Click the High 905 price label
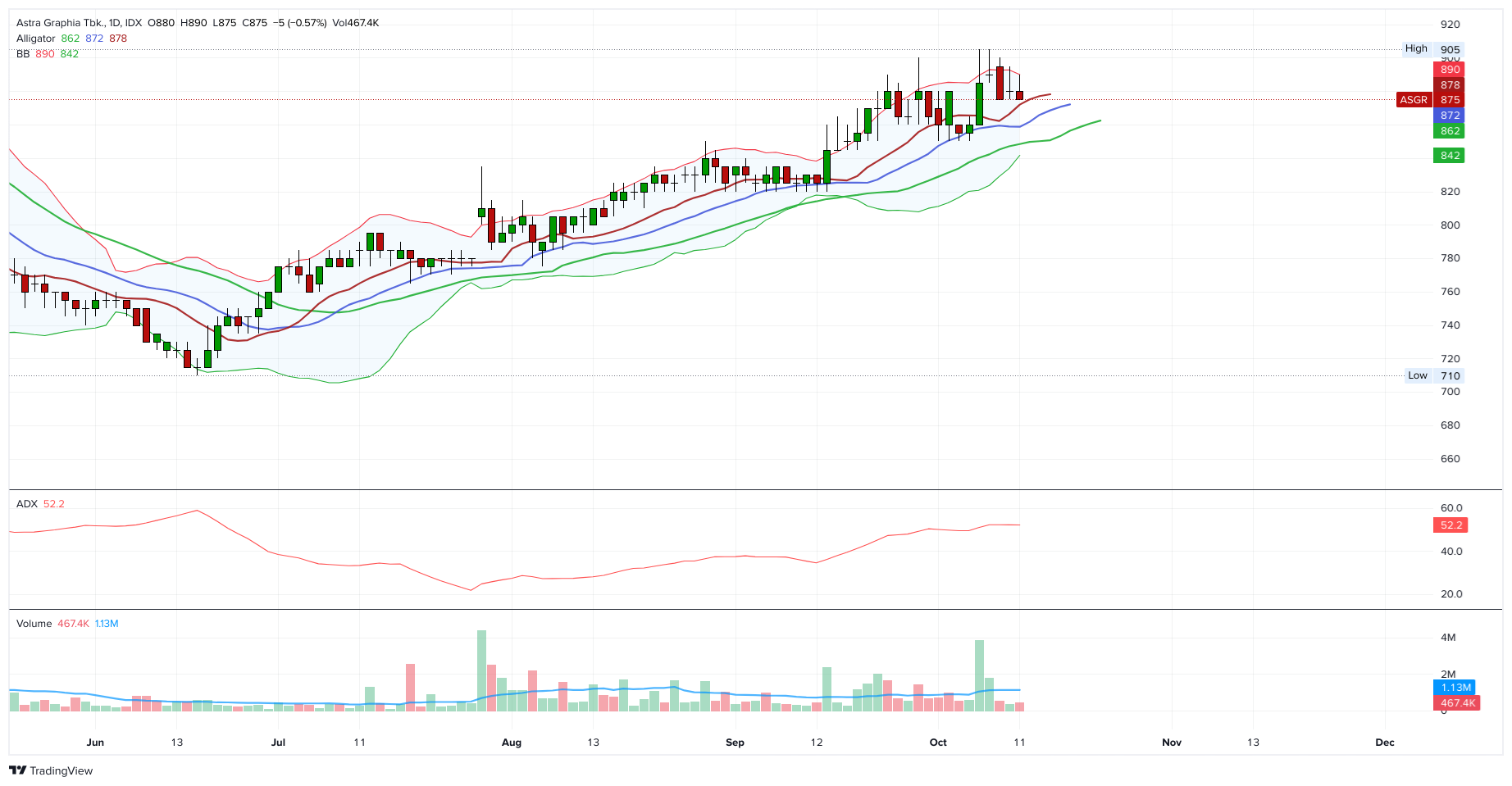The image size is (1512, 786). (x=1432, y=49)
